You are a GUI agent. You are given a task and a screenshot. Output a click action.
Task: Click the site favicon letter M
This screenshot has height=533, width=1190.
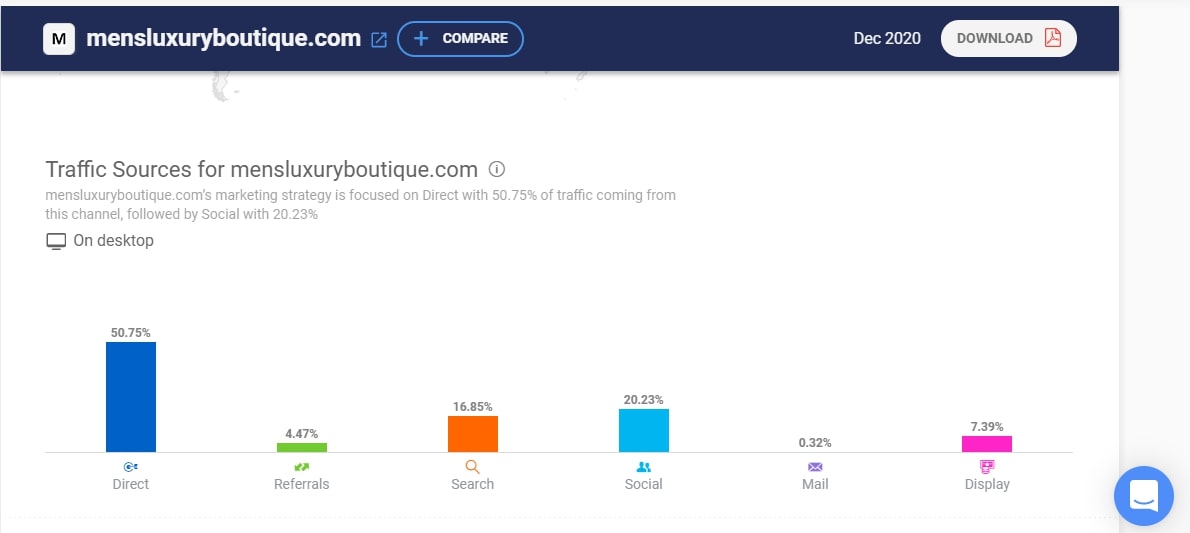pos(59,39)
